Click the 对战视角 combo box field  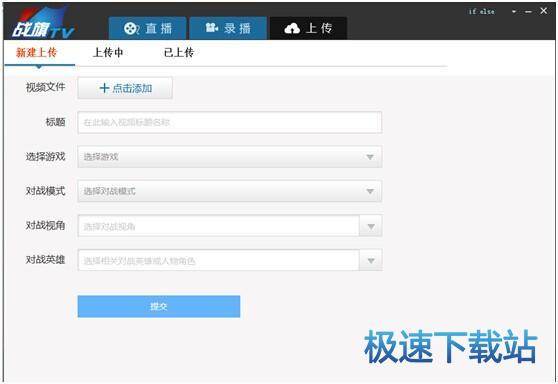(x=219, y=226)
